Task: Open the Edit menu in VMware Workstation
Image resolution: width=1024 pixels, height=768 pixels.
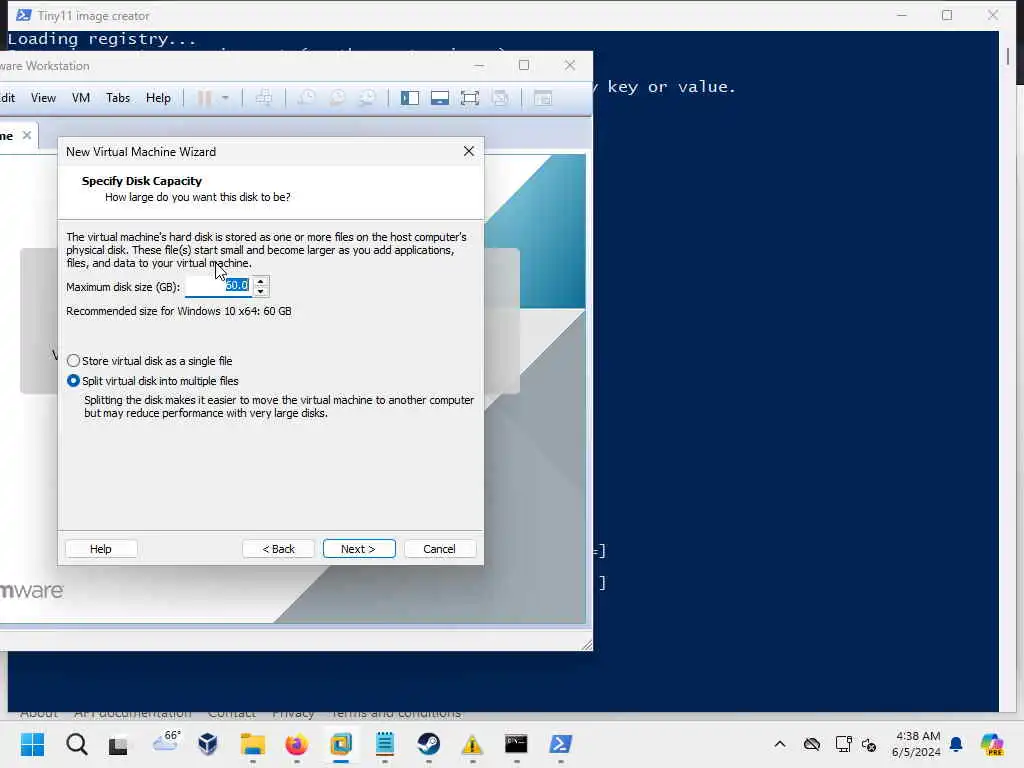Action: 8,98
